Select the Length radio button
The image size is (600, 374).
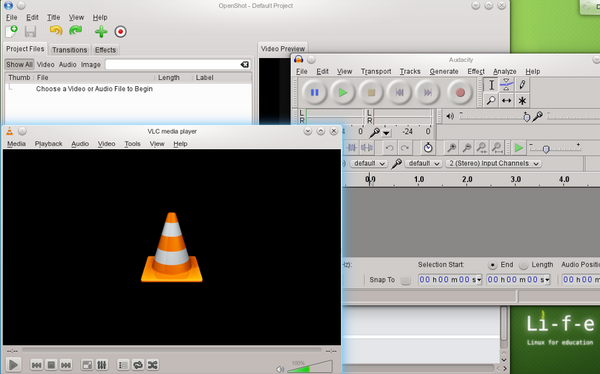pos(523,265)
